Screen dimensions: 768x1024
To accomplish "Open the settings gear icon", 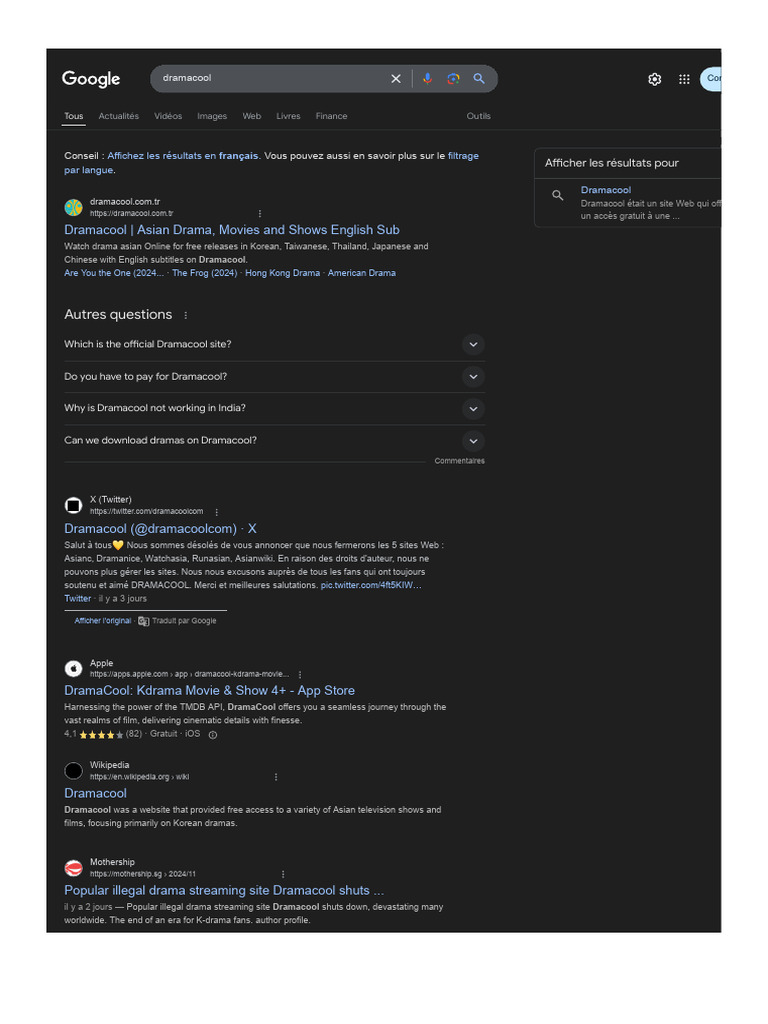I will point(655,79).
